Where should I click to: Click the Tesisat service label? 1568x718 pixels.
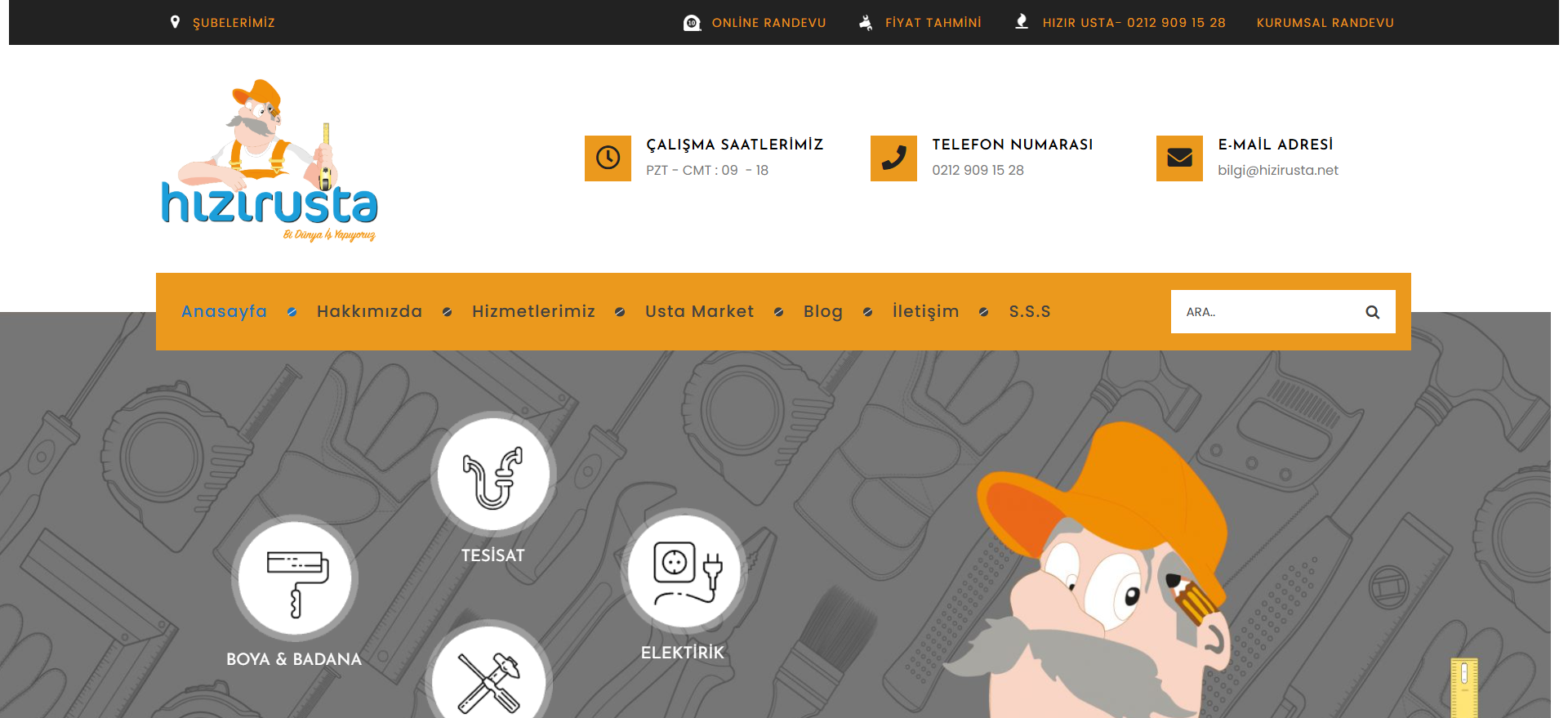point(492,555)
